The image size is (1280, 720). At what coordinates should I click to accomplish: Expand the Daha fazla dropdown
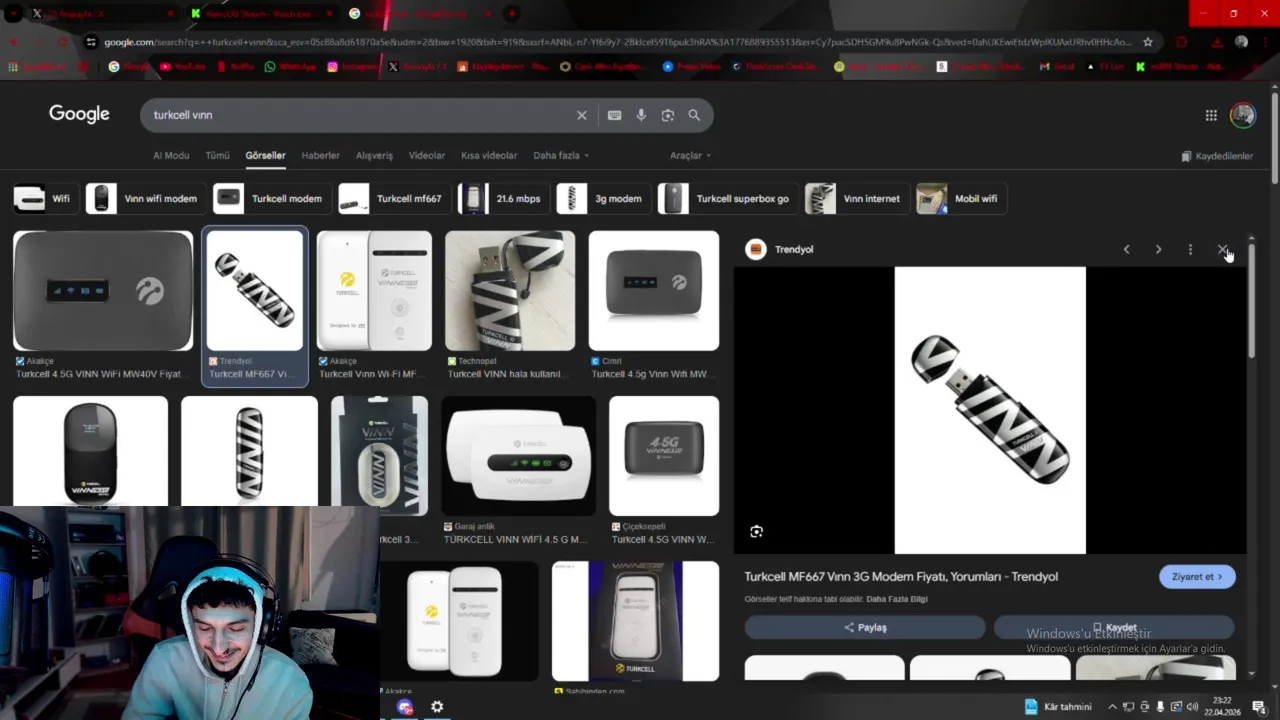click(561, 155)
